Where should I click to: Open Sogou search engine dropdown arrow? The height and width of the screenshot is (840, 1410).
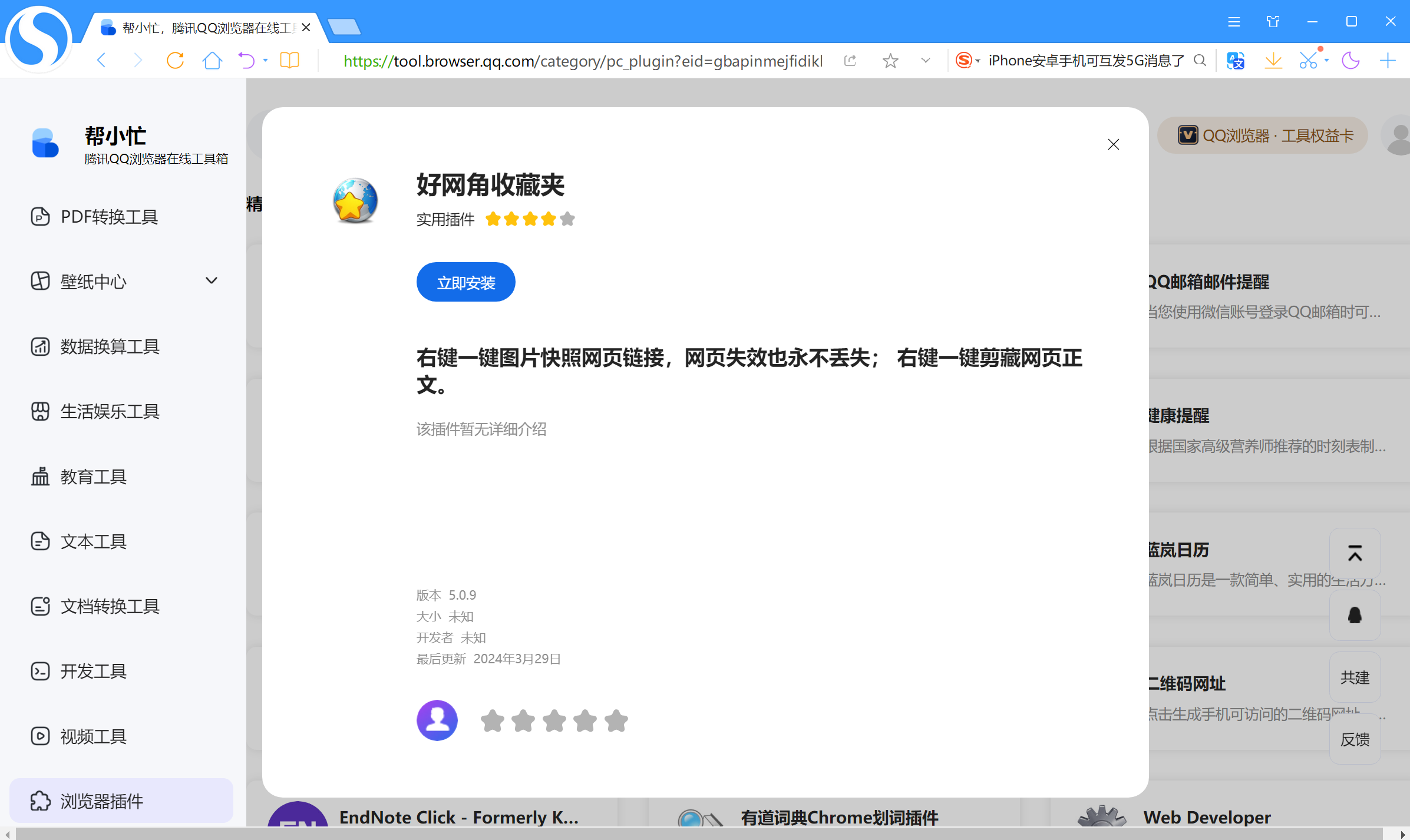[x=978, y=61]
